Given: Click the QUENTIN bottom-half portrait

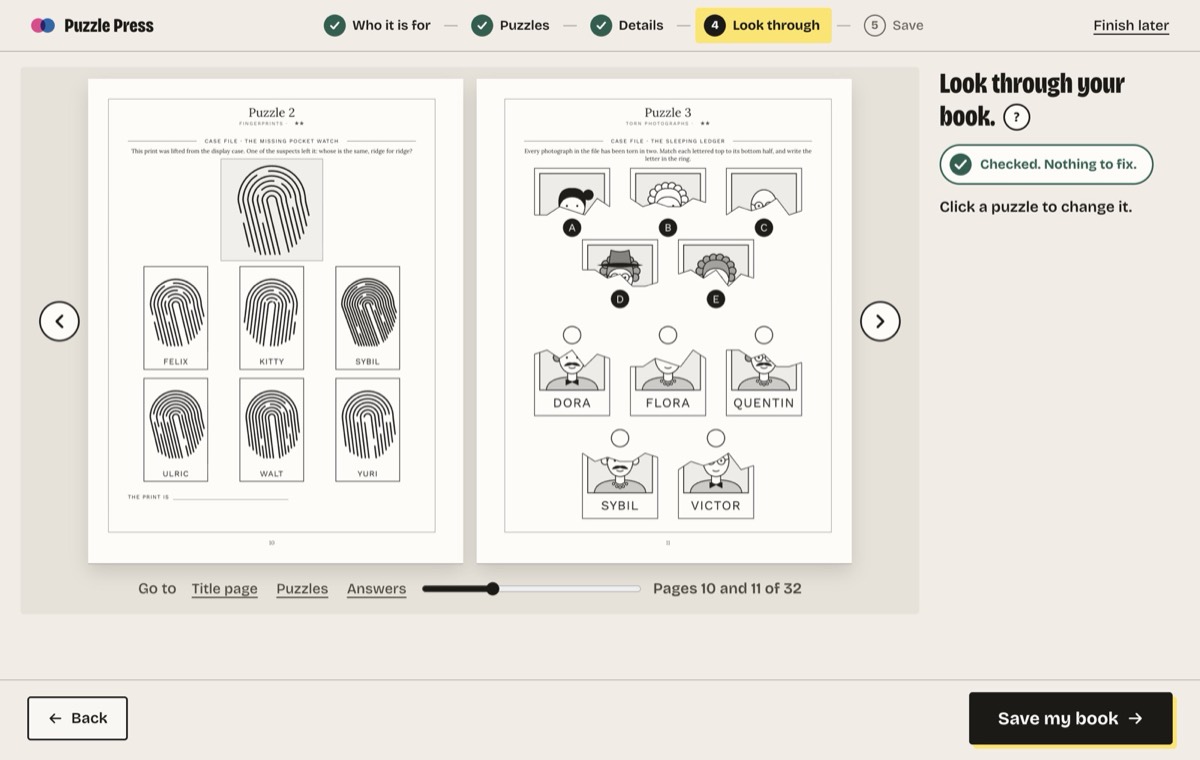Looking at the screenshot, I should [x=764, y=382].
